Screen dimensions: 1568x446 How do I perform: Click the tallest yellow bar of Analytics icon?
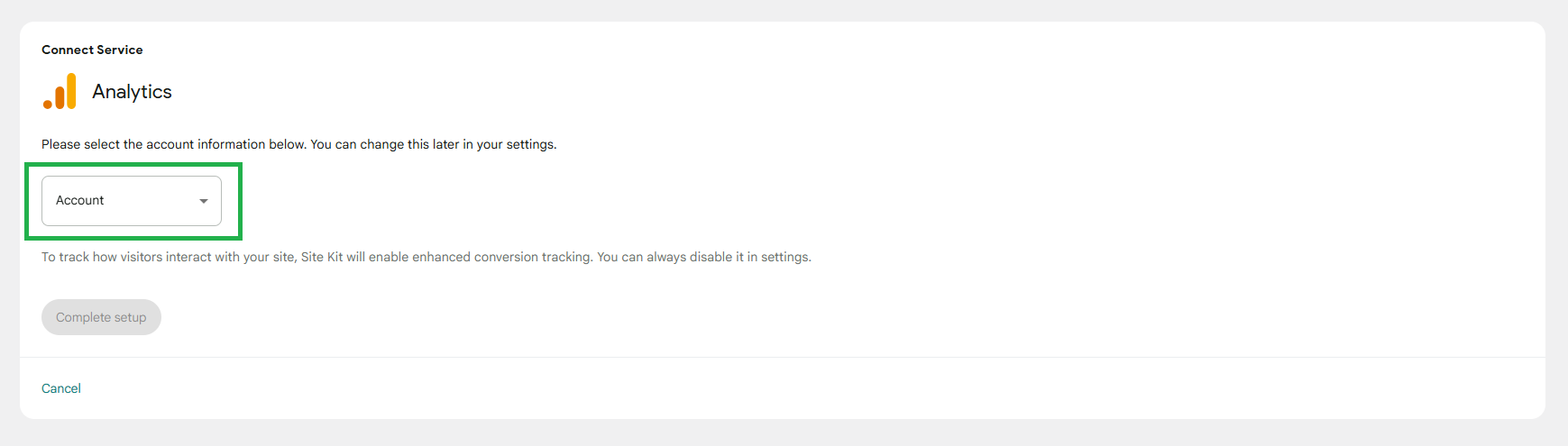click(71, 91)
